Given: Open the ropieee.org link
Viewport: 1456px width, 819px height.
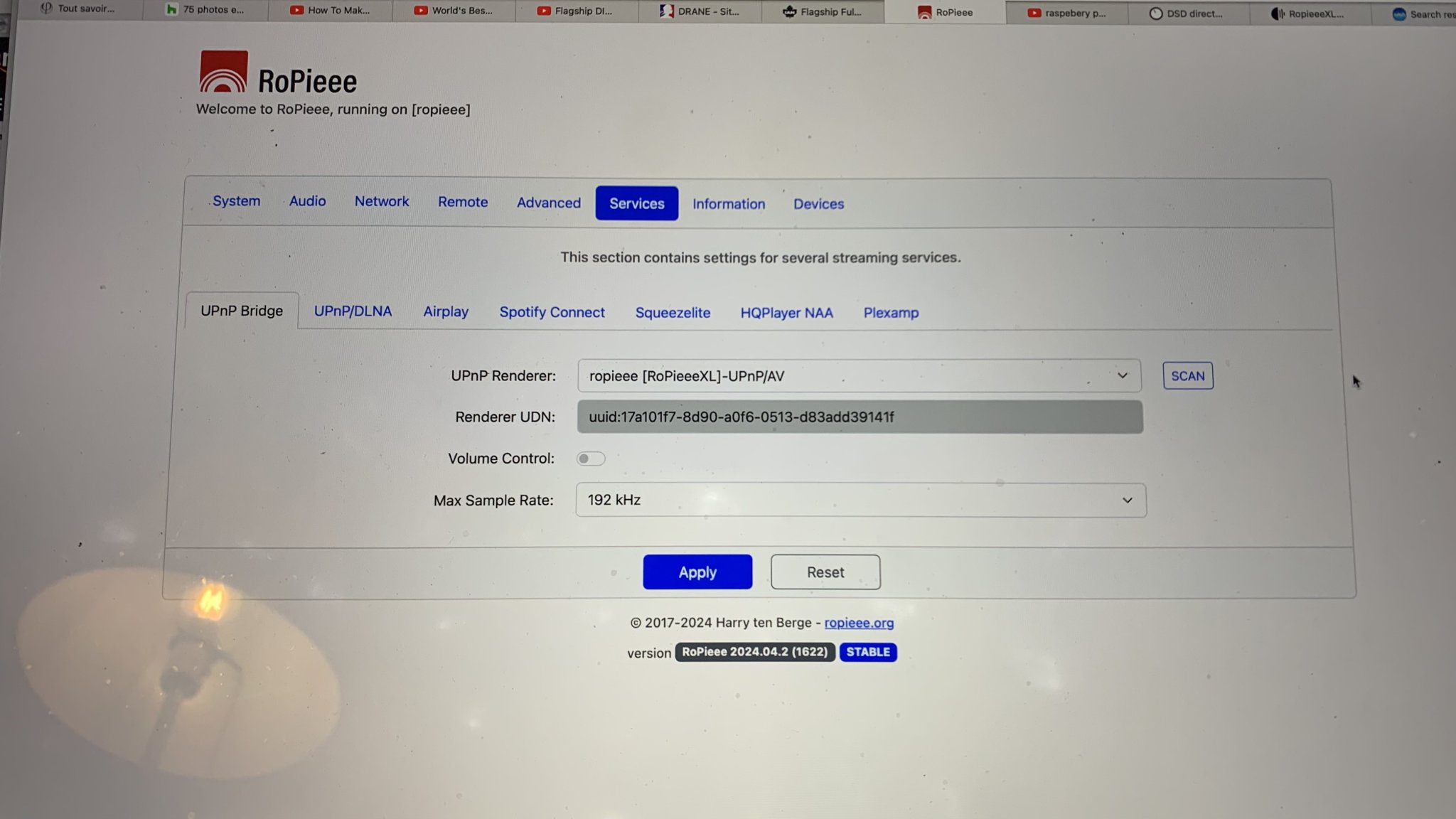Looking at the screenshot, I should tap(859, 623).
